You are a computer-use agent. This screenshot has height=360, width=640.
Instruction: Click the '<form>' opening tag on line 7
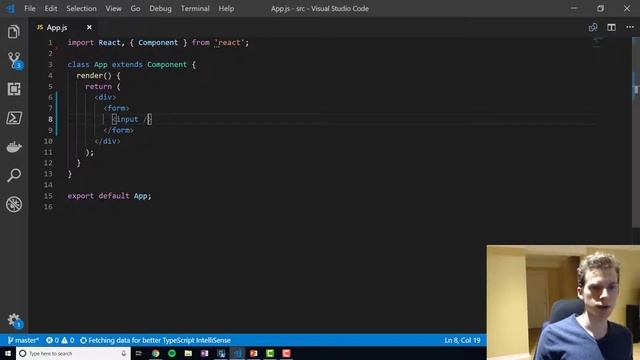116,108
